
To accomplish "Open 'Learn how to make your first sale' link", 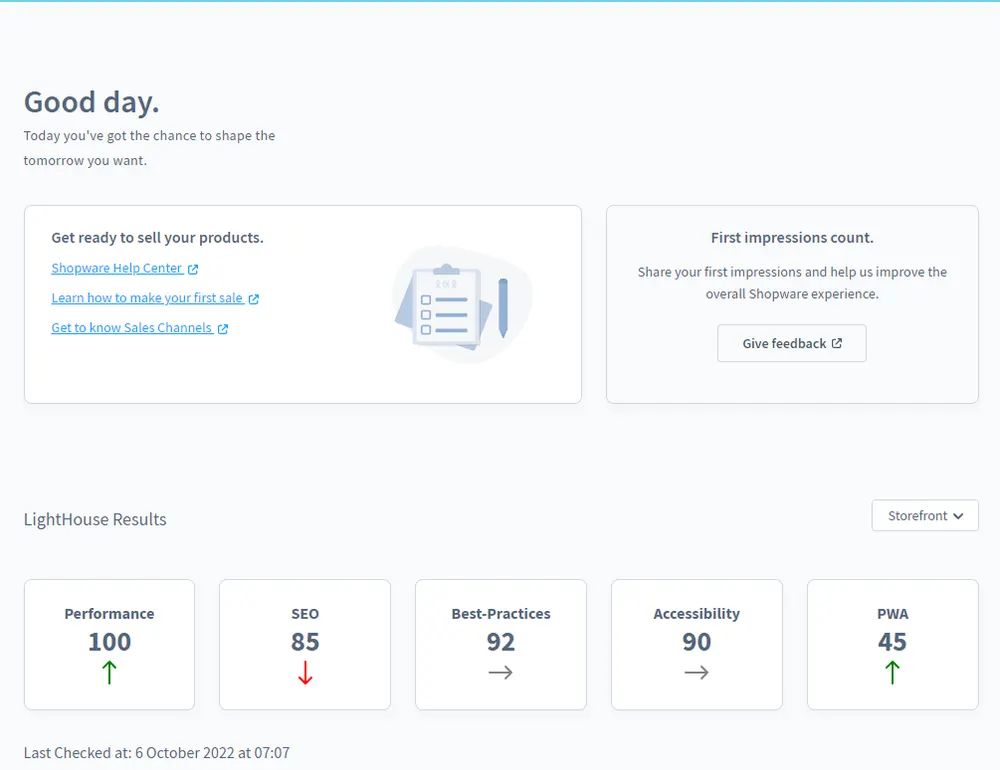I will [147, 298].
